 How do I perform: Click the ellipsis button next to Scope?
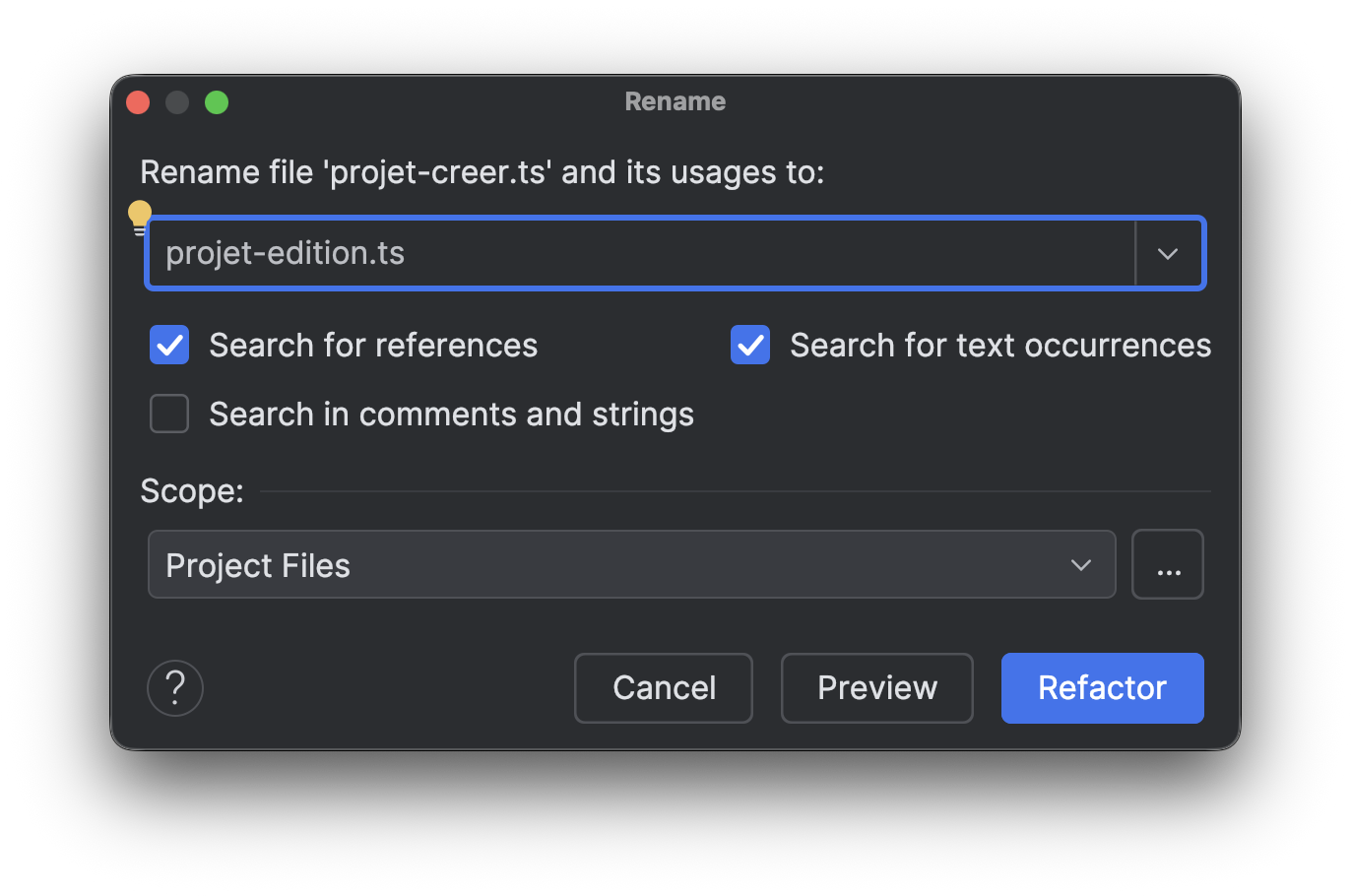[1168, 565]
